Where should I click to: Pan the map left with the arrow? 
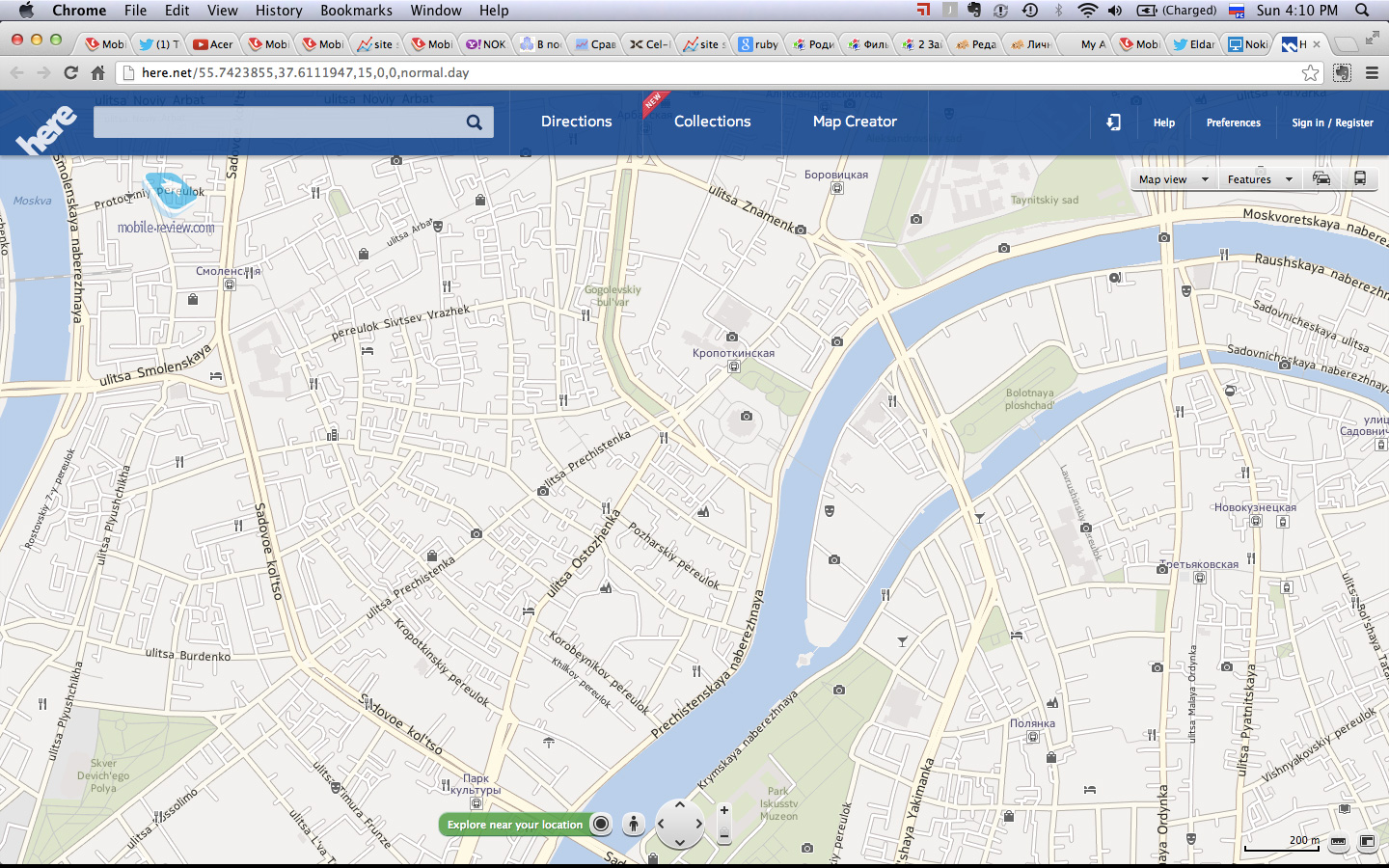tap(662, 824)
